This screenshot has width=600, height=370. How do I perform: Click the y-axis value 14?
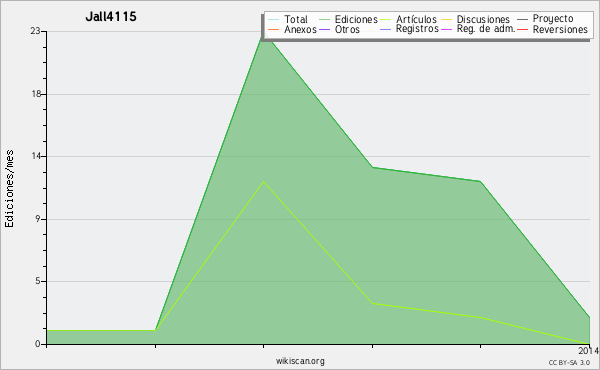pos(36,156)
